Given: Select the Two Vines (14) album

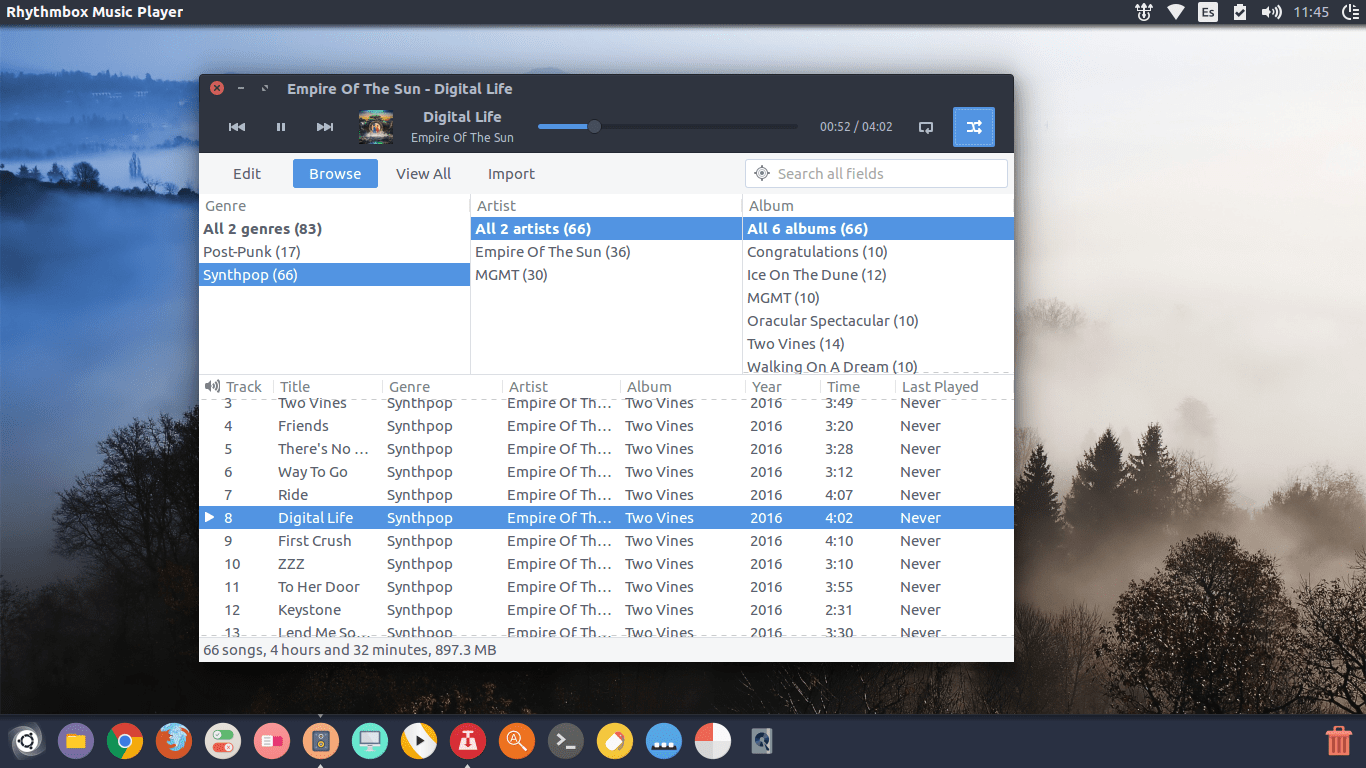Looking at the screenshot, I should point(878,344).
